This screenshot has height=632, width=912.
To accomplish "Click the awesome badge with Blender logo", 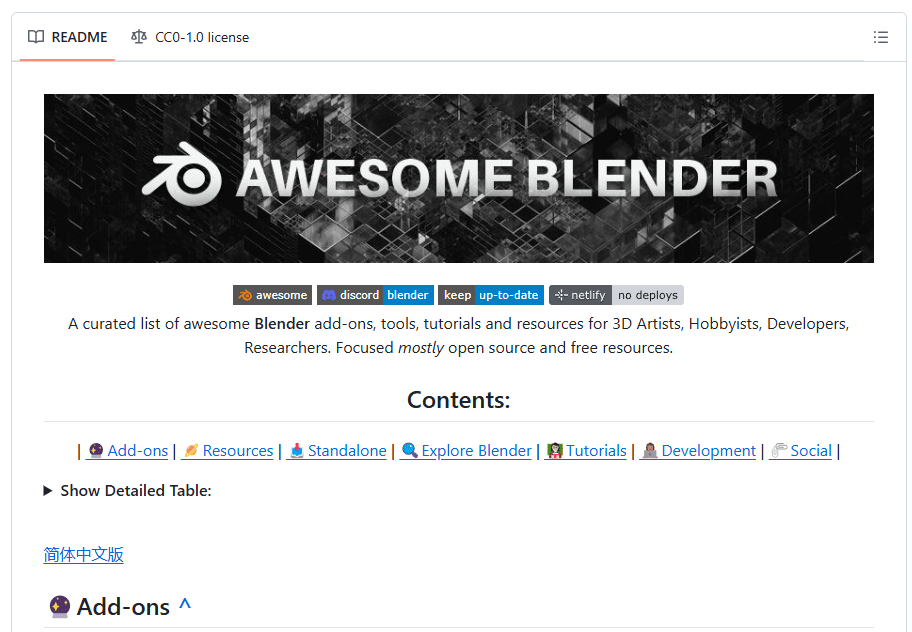I will tap(272, 295).
